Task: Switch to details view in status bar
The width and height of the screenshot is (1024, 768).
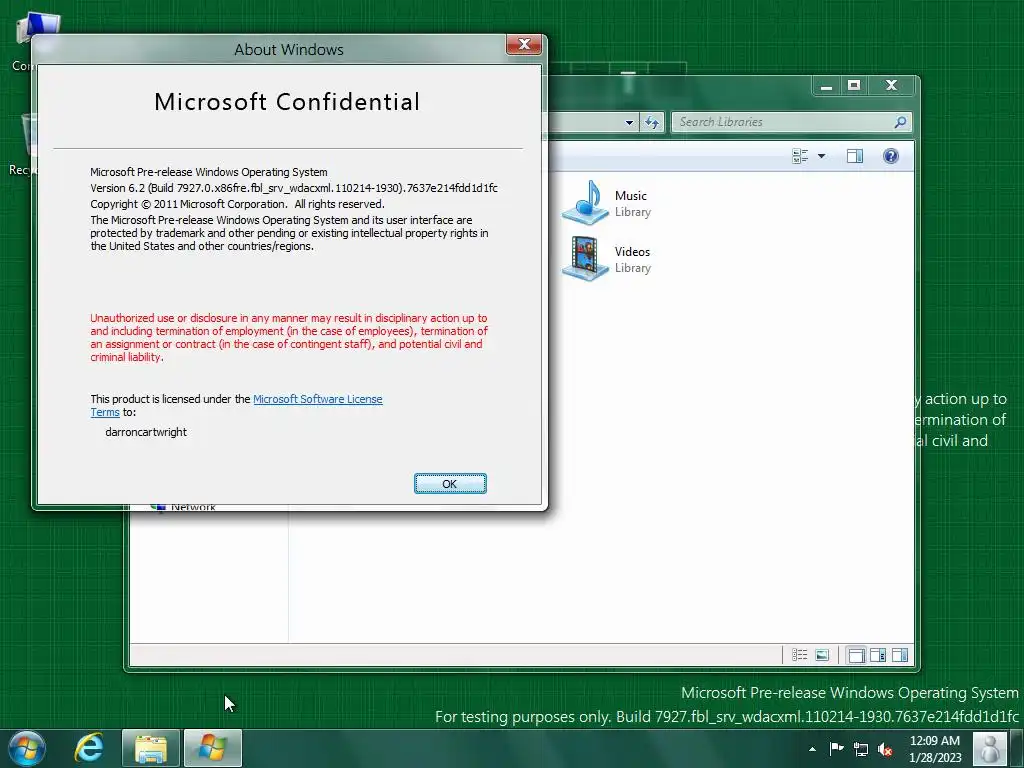Action: pos(799,655)
